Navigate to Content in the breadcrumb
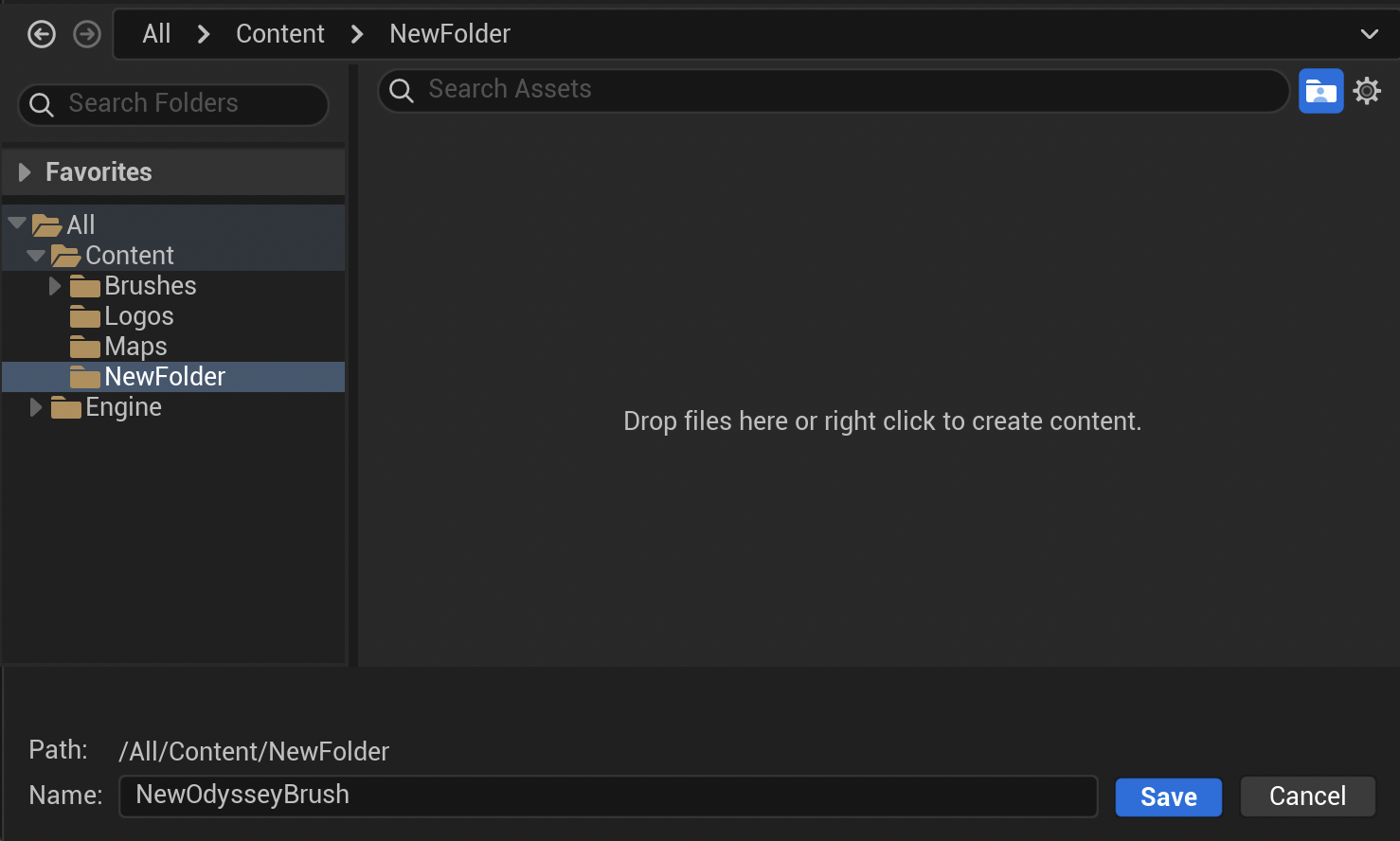 (279, 34)
